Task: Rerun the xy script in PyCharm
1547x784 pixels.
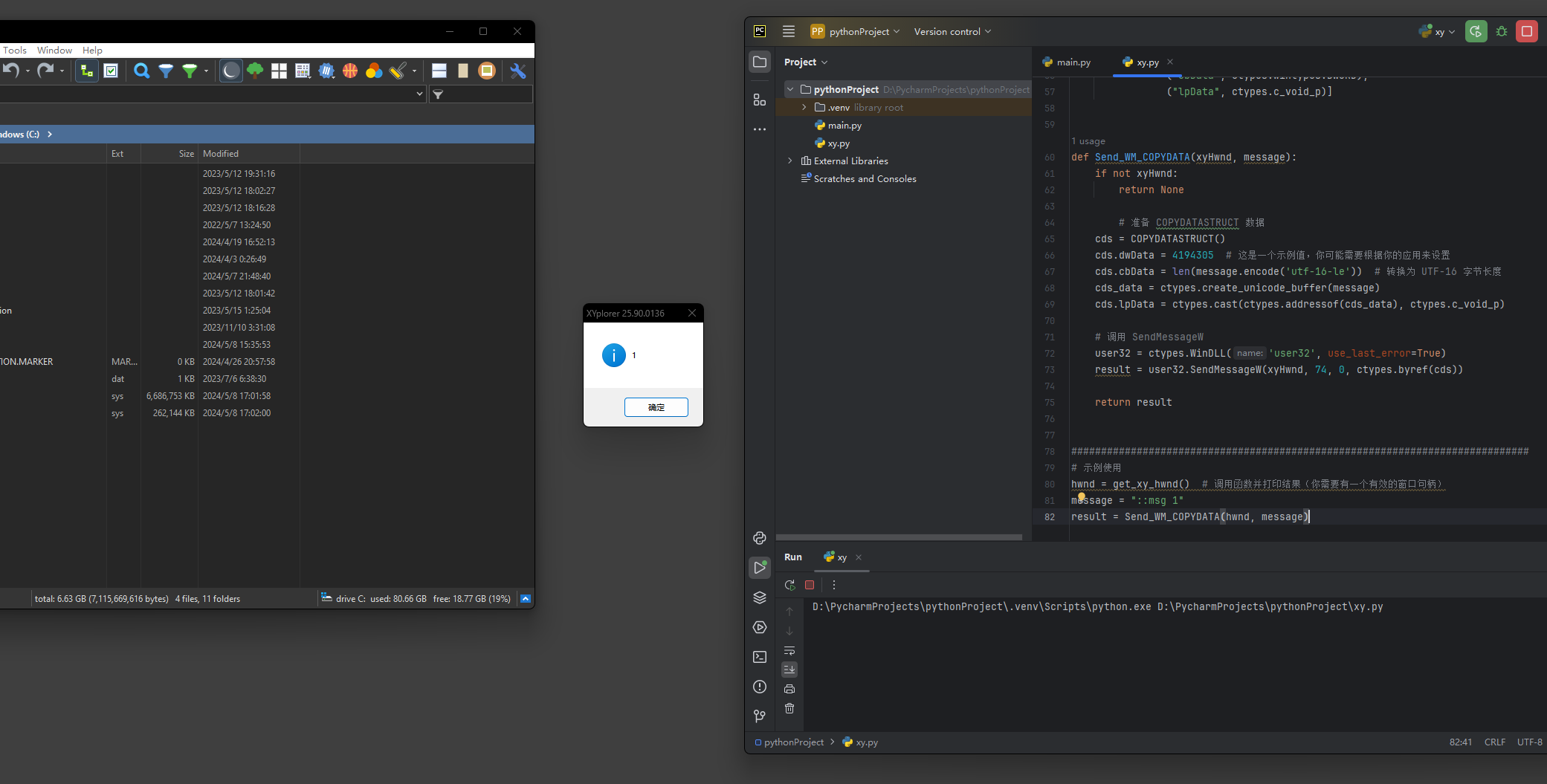Action: [x=789, y=585]
